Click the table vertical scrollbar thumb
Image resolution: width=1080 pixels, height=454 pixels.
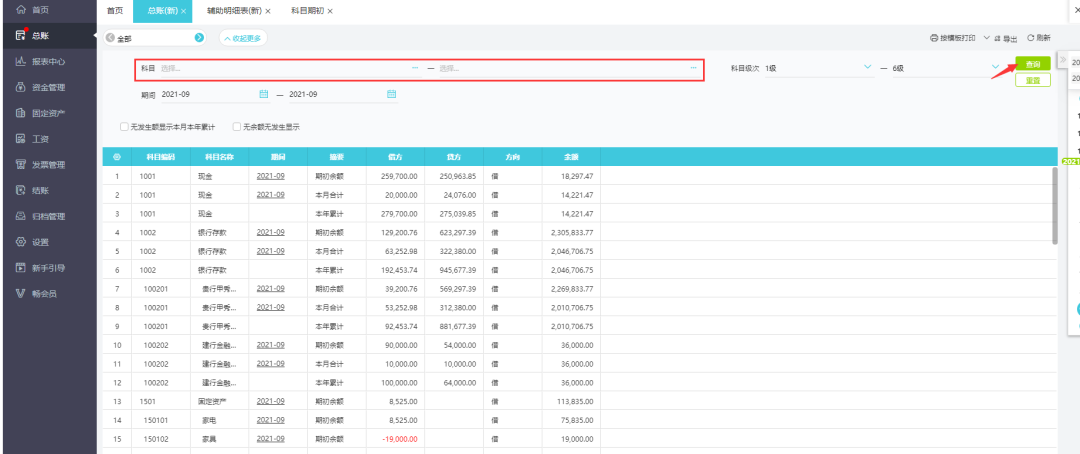pos(1055,205)
